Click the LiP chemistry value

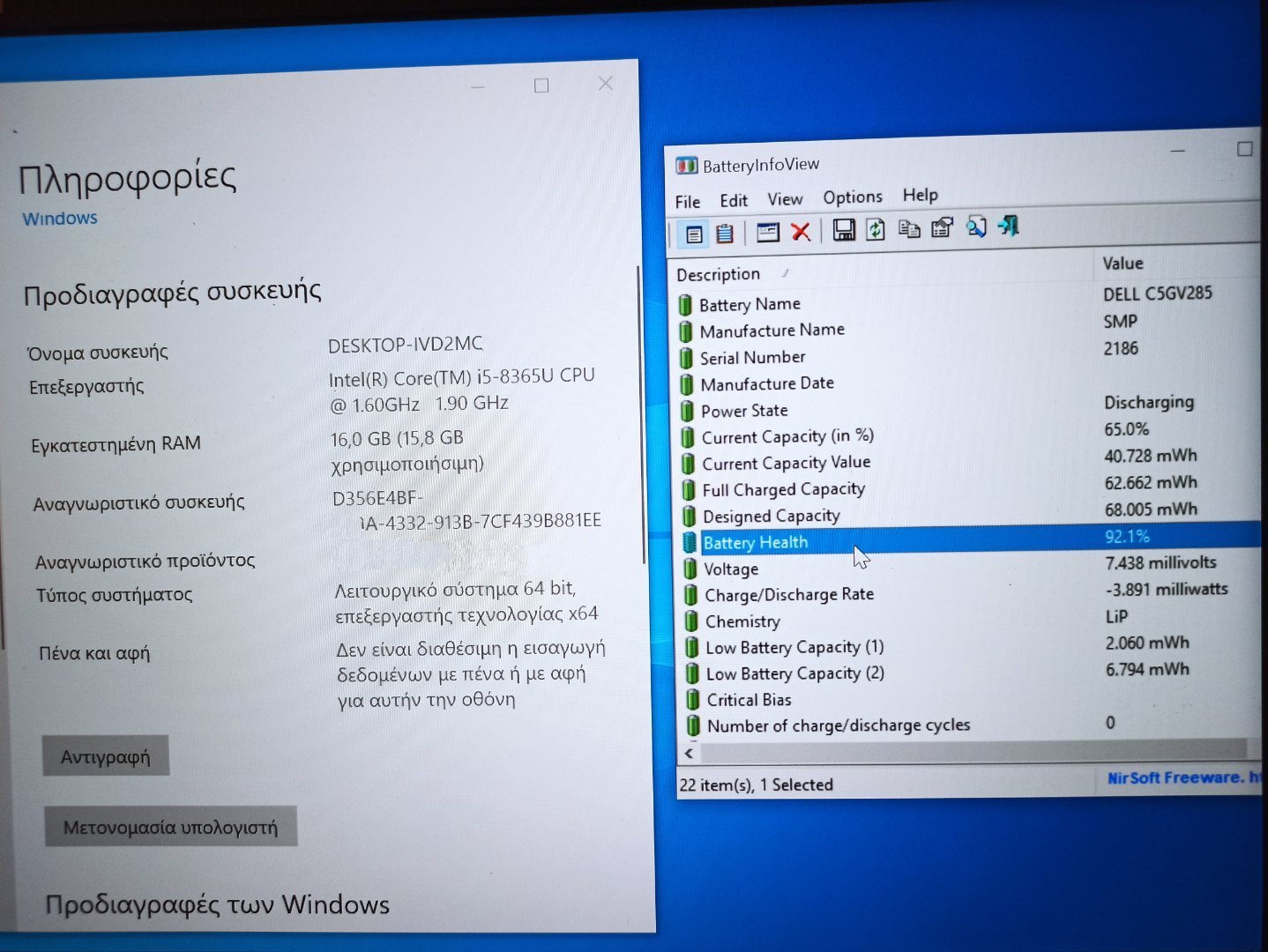(1117, 616)
